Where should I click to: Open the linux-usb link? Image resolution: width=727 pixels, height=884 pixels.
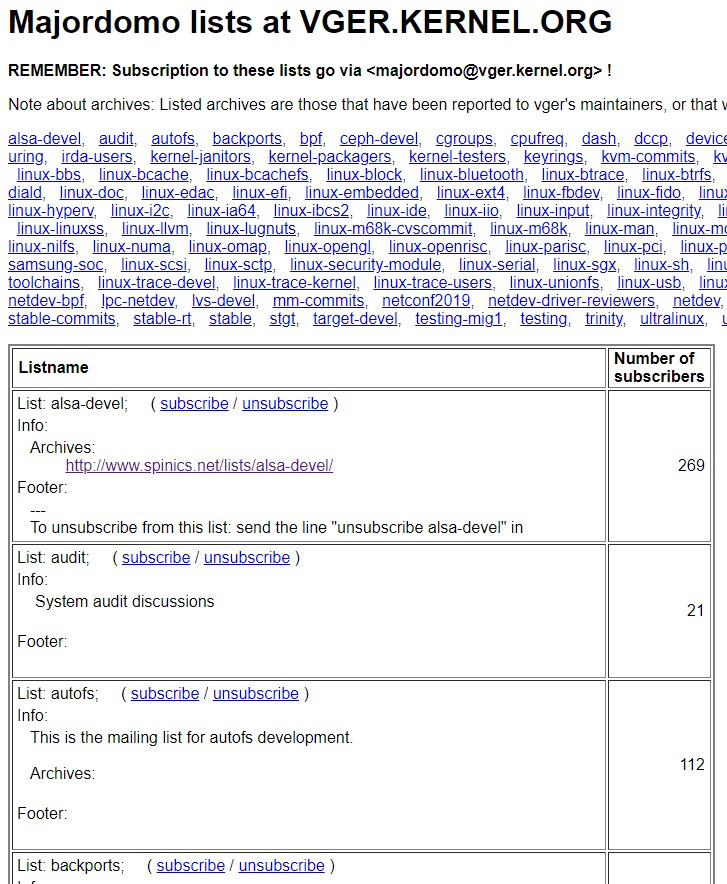tap(649, 283)
